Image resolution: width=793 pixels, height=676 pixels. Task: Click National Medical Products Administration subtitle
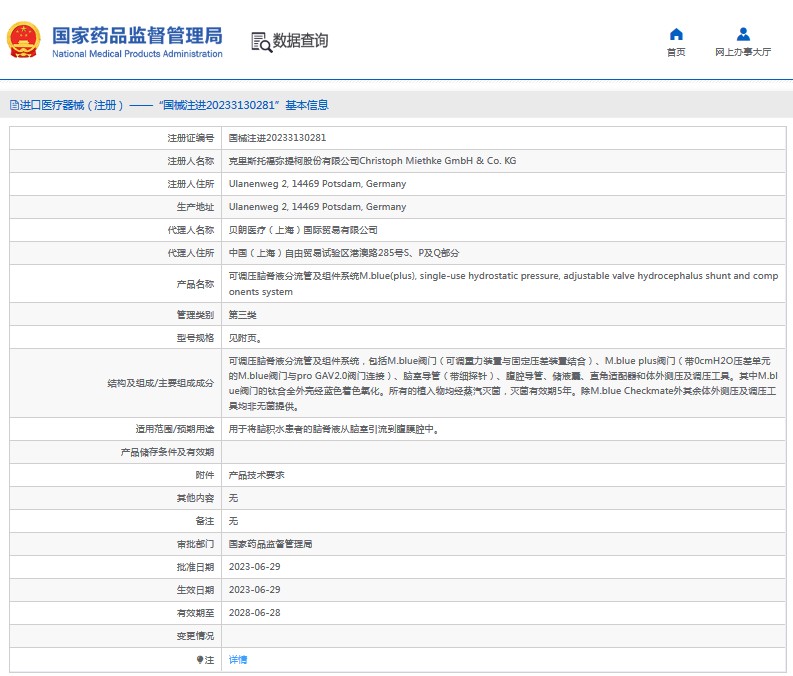point(137,54)
